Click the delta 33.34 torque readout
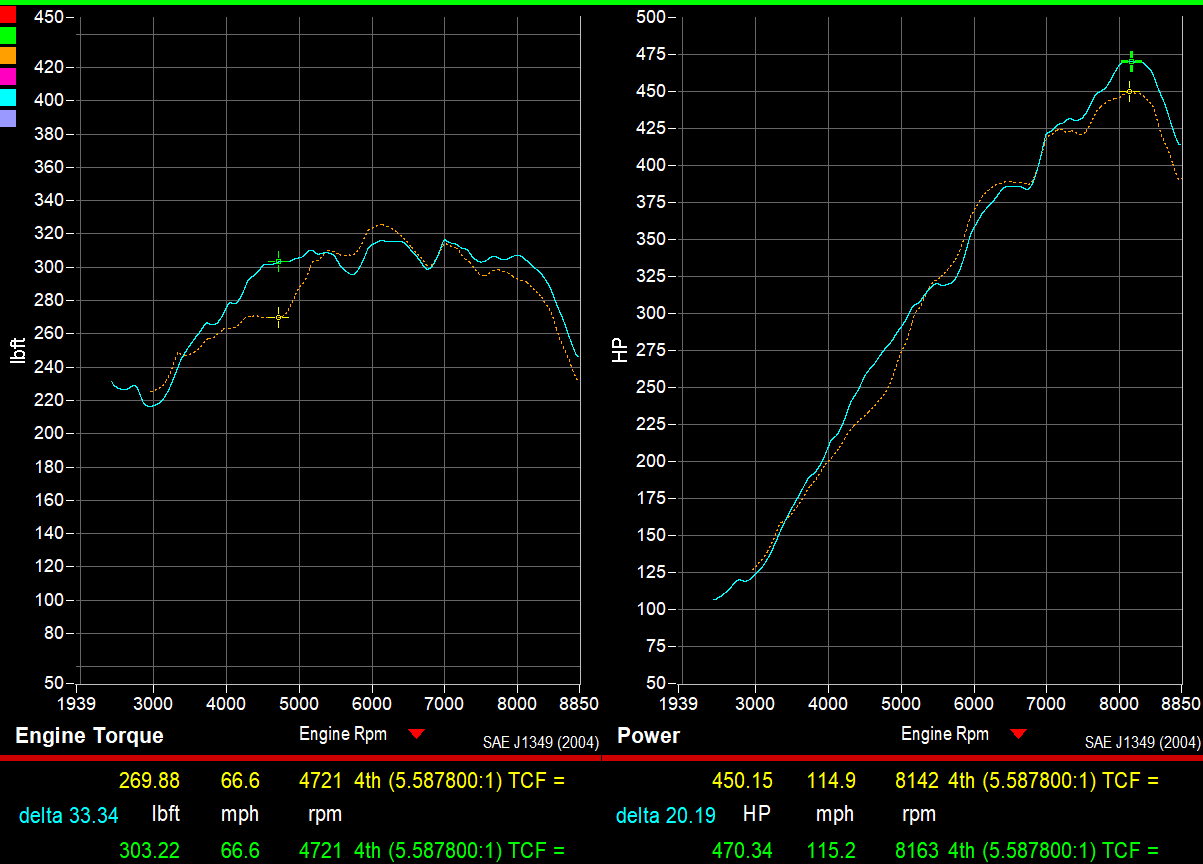This screenshot has height=864, width=1203. pos(68,815)
